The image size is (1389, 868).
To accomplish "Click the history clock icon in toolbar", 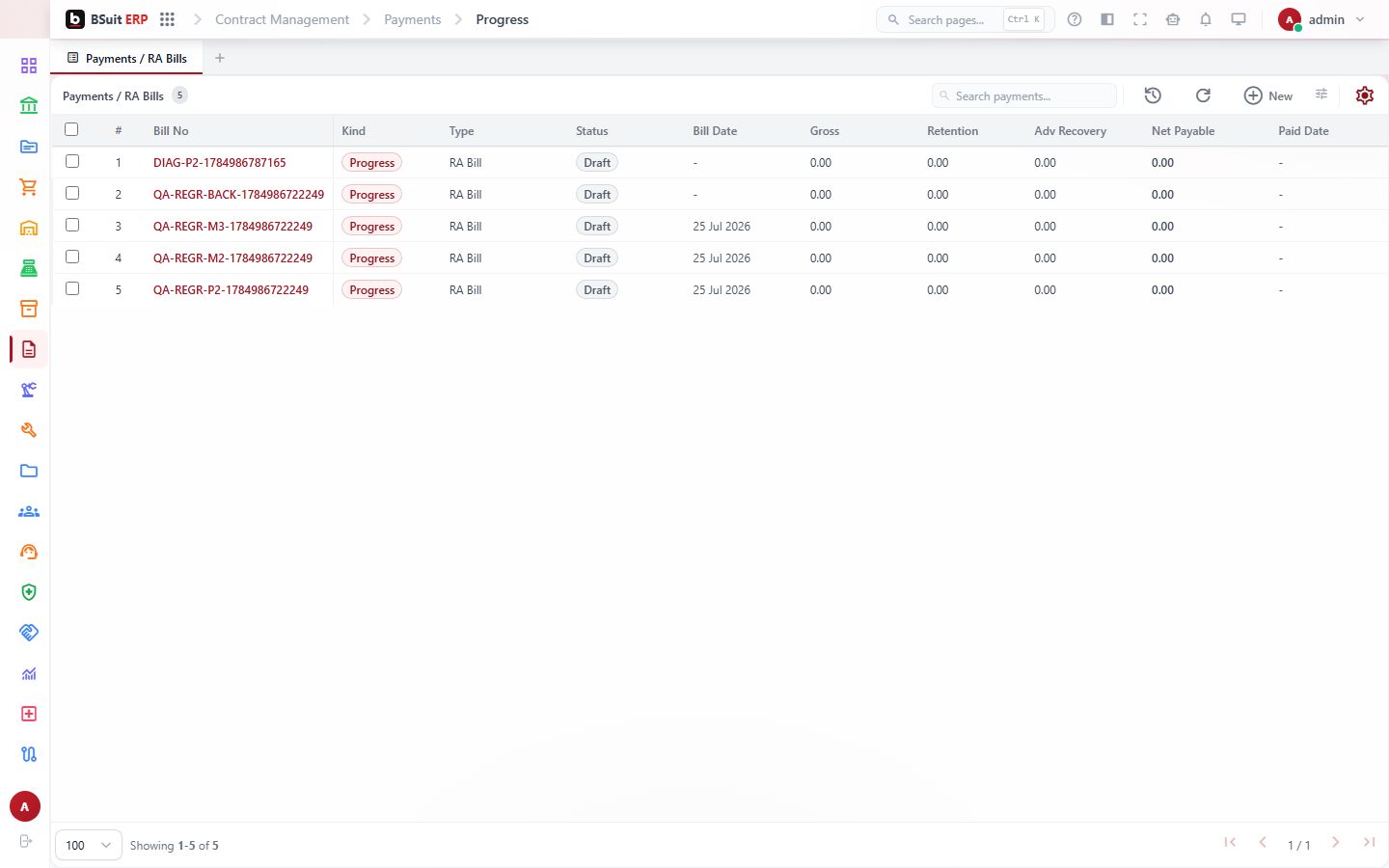I will 1153,95.
